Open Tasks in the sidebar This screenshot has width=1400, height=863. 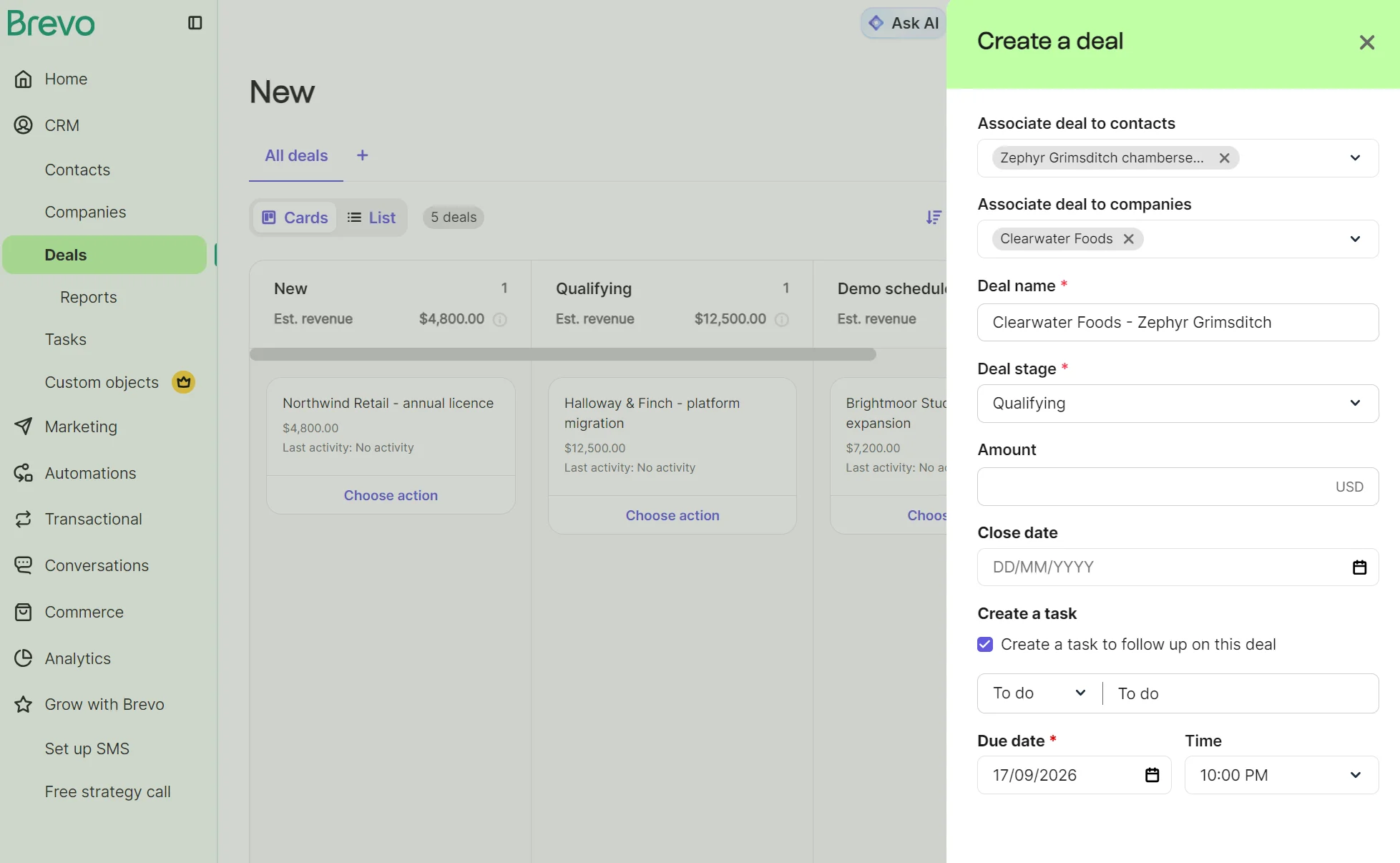click(65, 339)
